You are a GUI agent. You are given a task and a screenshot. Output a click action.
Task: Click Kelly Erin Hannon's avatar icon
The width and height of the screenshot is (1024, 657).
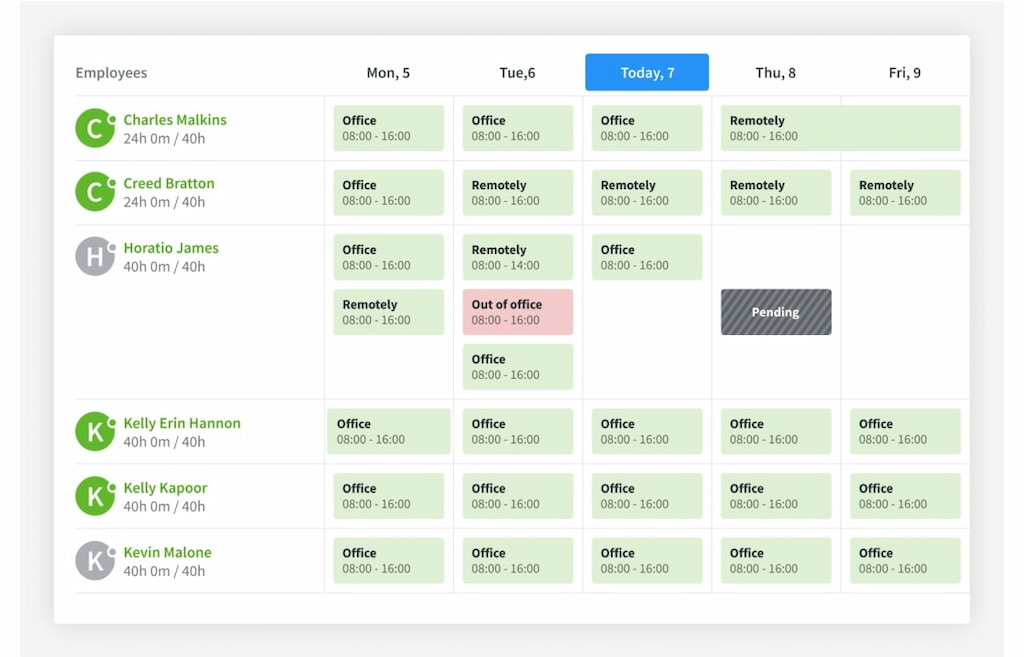tap(95, 432)
